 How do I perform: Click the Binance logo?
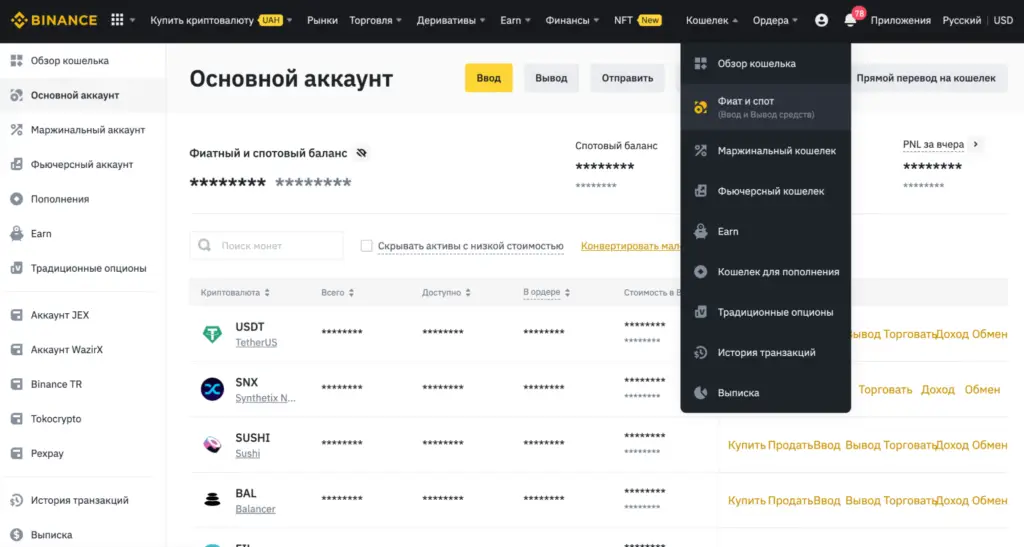point(54,20)
